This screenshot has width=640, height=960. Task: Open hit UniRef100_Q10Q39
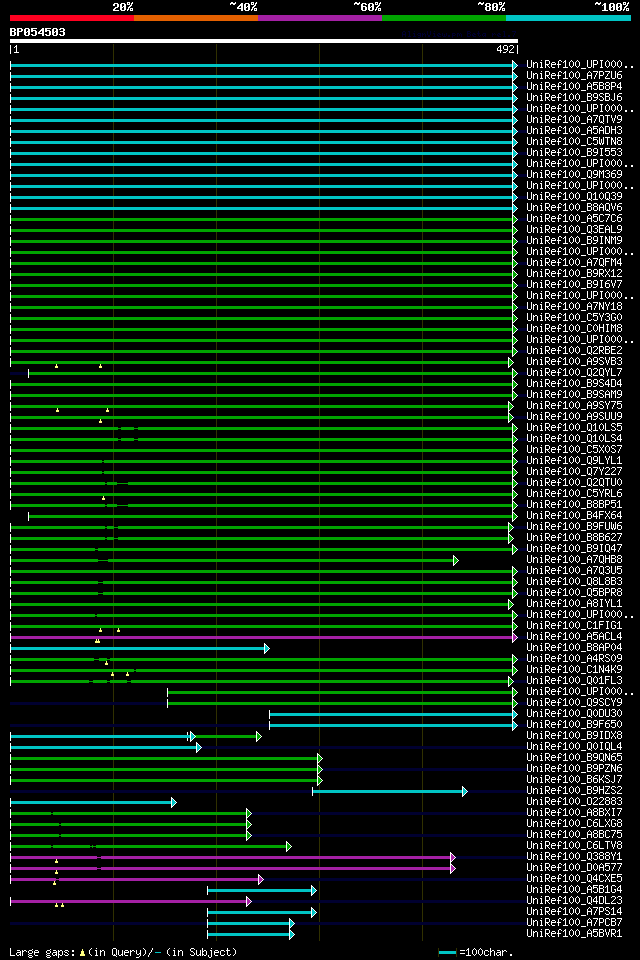click(x=574, y=197)
